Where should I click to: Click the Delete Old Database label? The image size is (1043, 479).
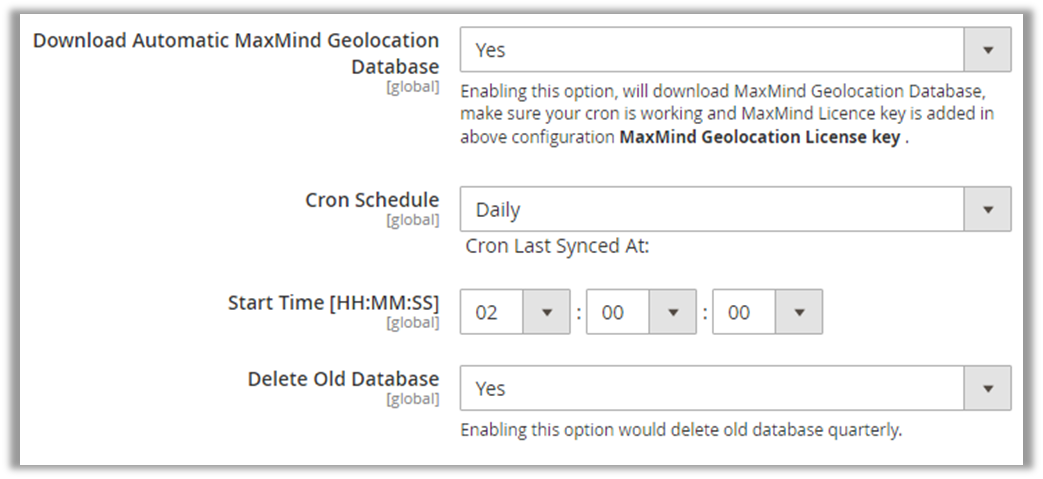pyautogui.click(x=343, y=379)
